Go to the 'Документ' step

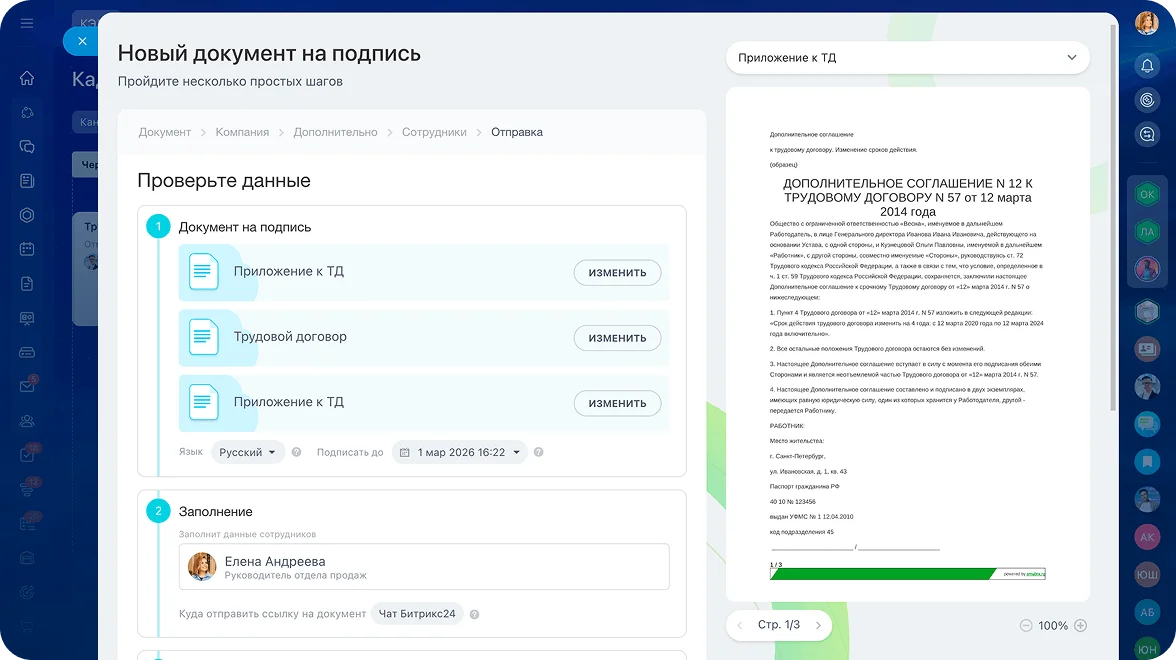click(x=164, y=132)
